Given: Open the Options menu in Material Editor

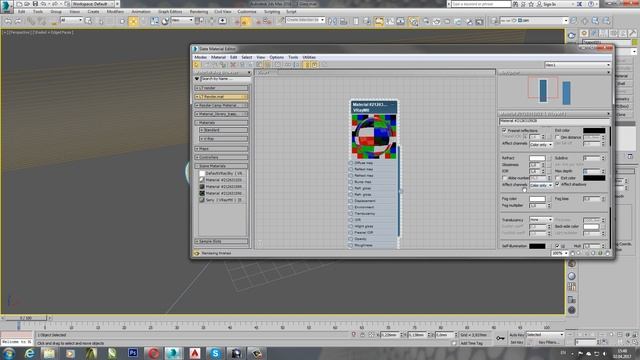Looking at the screenshot, I should [276, 58].
